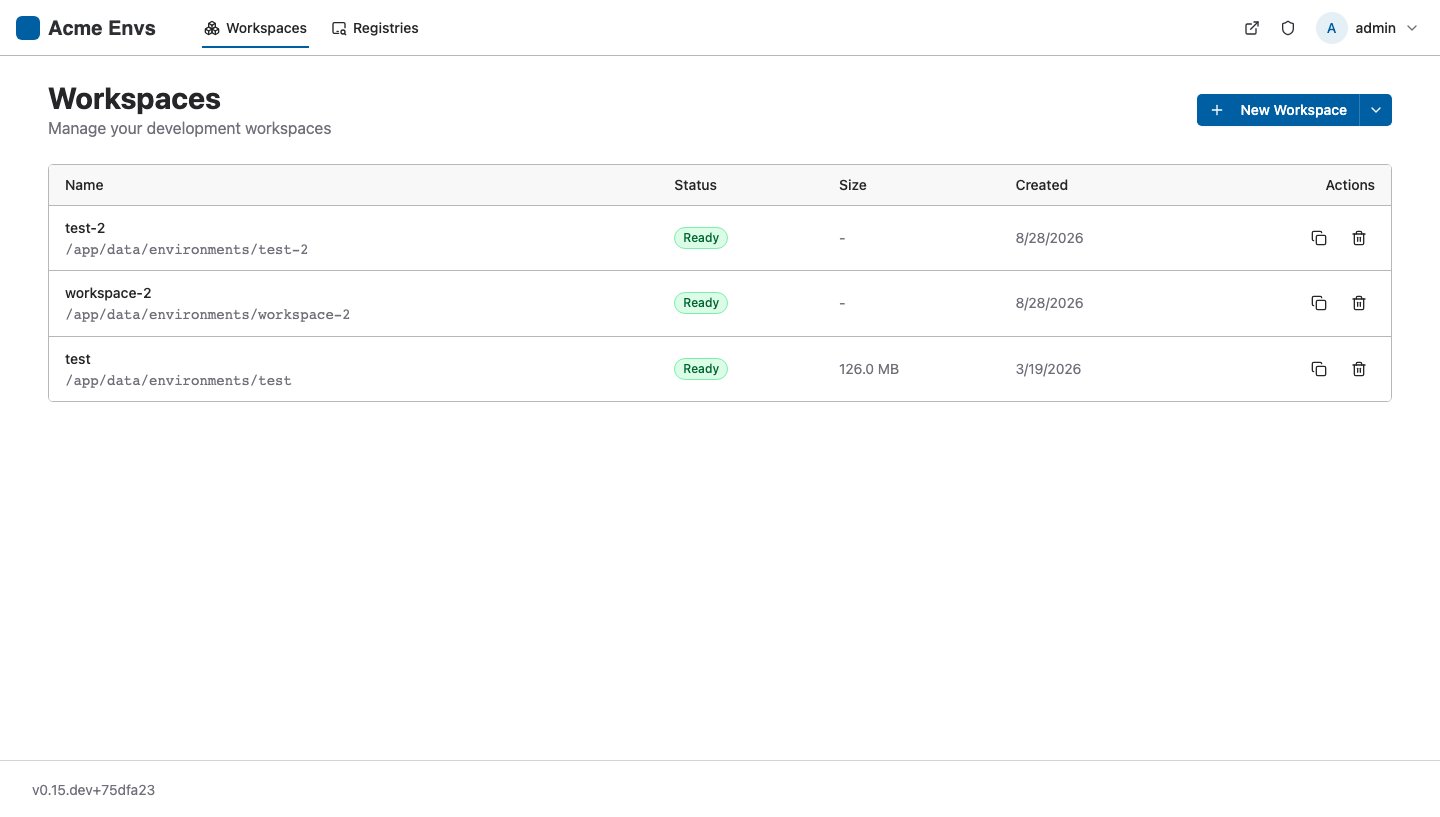Click the admin avatar circle

point(1331,28)
